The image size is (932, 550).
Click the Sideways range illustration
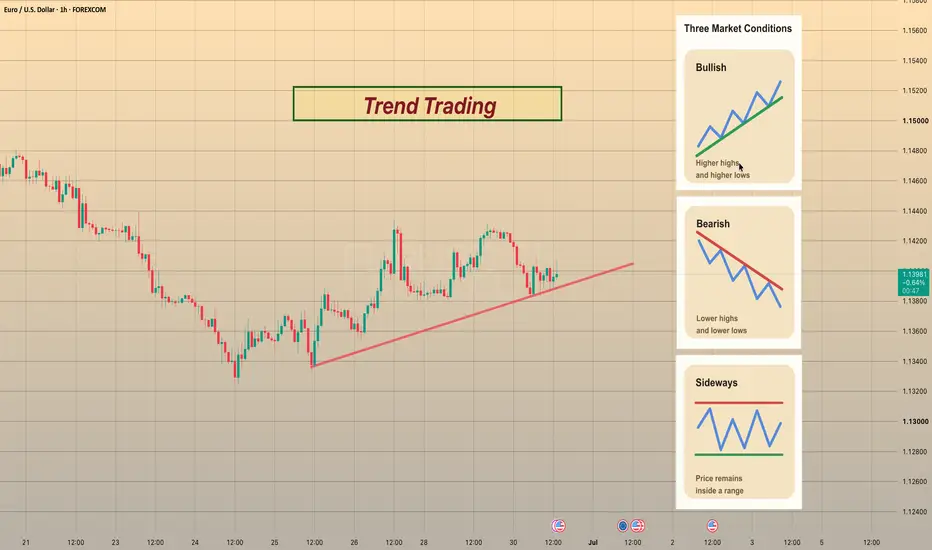point(739,429)
